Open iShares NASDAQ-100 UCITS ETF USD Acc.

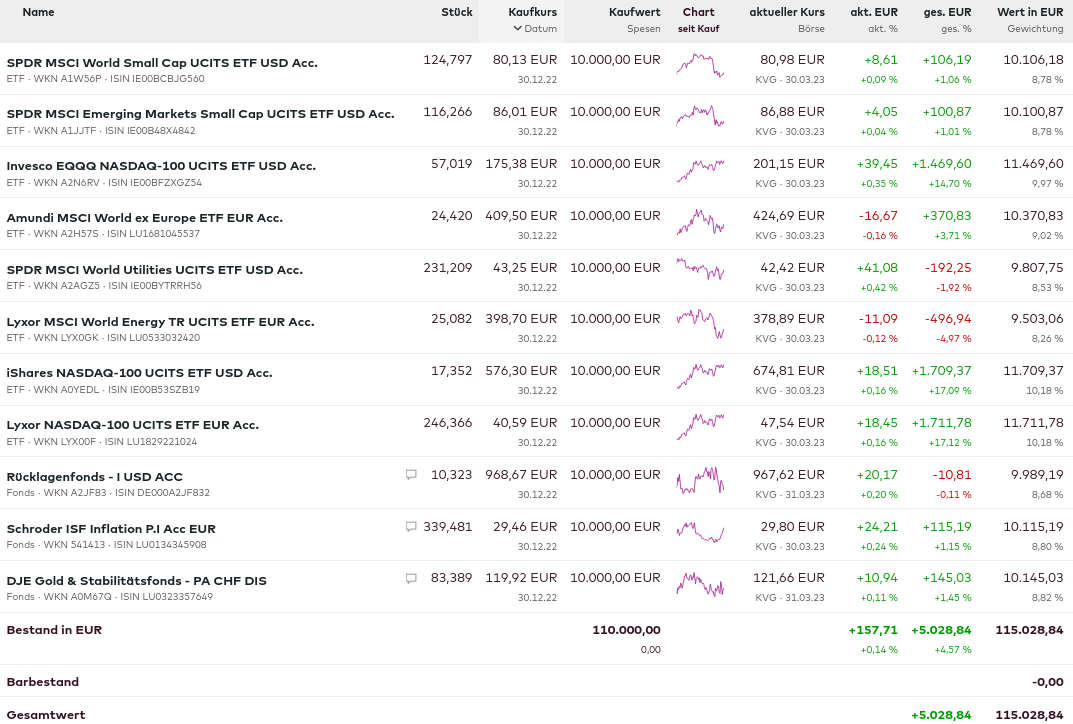139,373
